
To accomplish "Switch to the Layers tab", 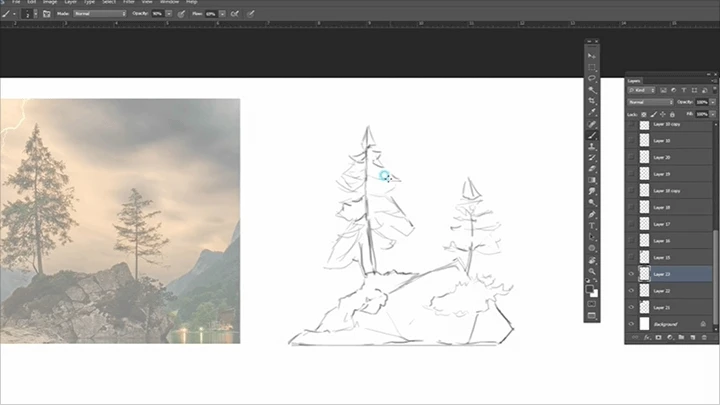I will coord(634,81).
